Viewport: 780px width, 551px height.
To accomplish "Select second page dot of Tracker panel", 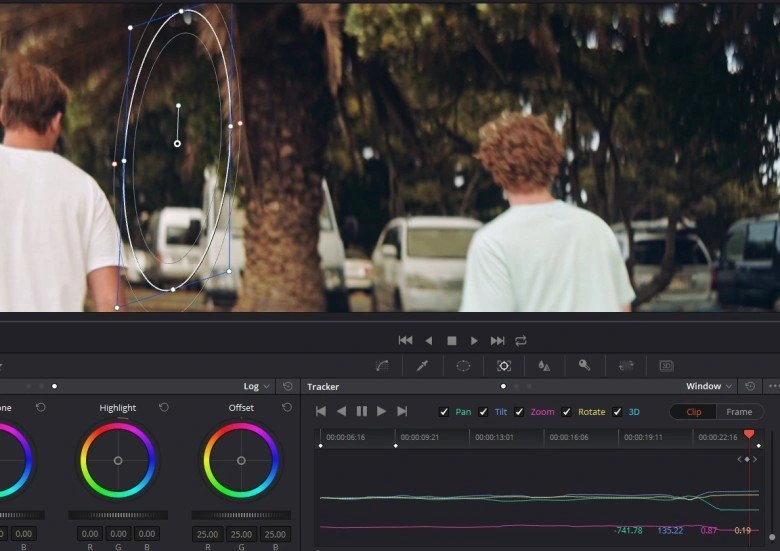I will 516,386.
